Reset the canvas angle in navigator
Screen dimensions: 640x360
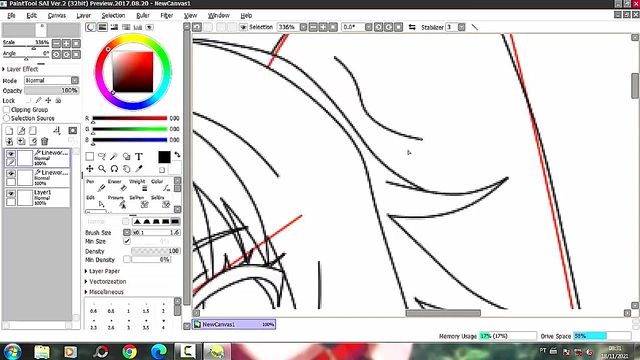point(76,54)
